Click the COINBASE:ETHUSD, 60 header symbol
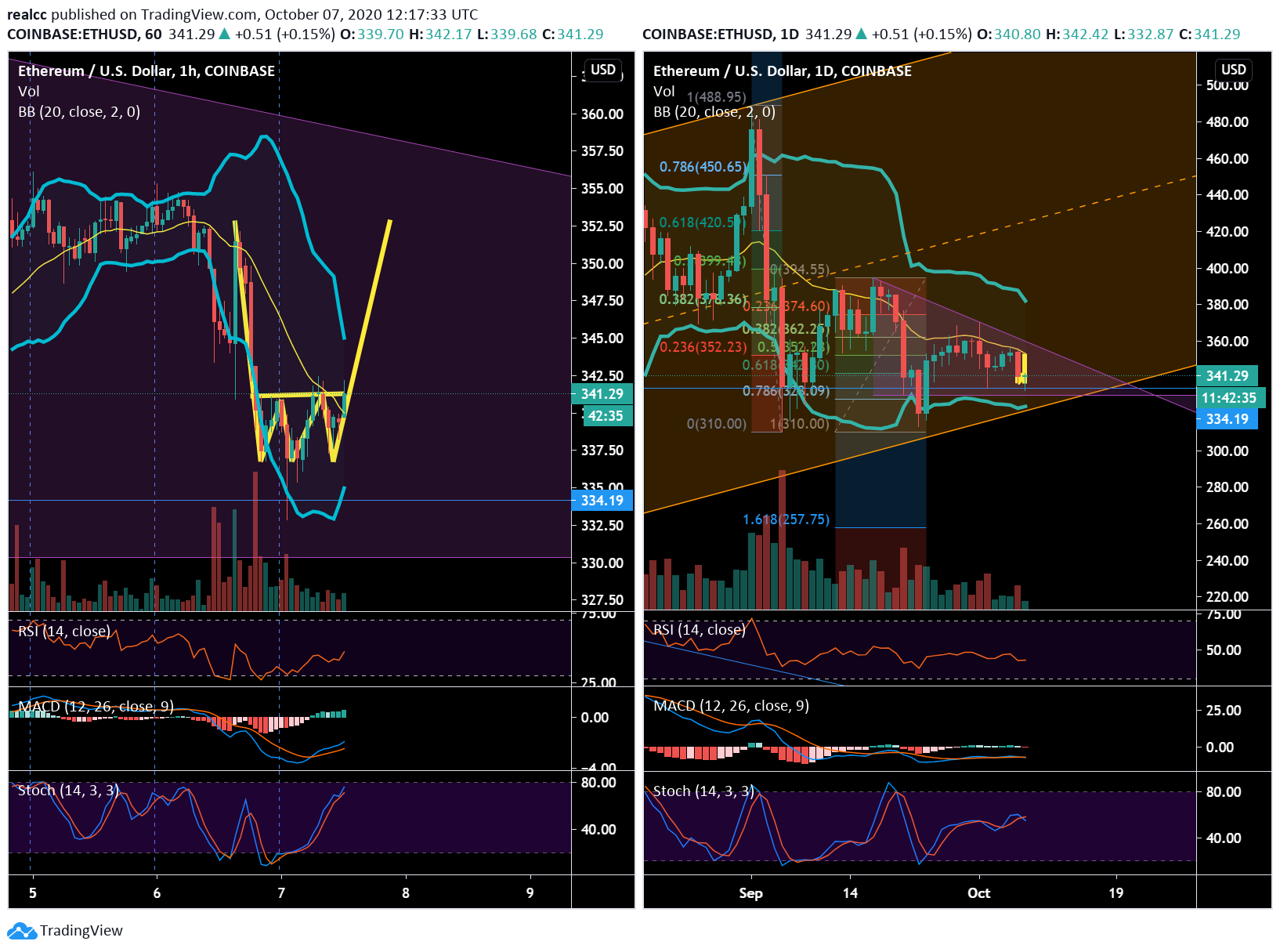 [85, 34]
